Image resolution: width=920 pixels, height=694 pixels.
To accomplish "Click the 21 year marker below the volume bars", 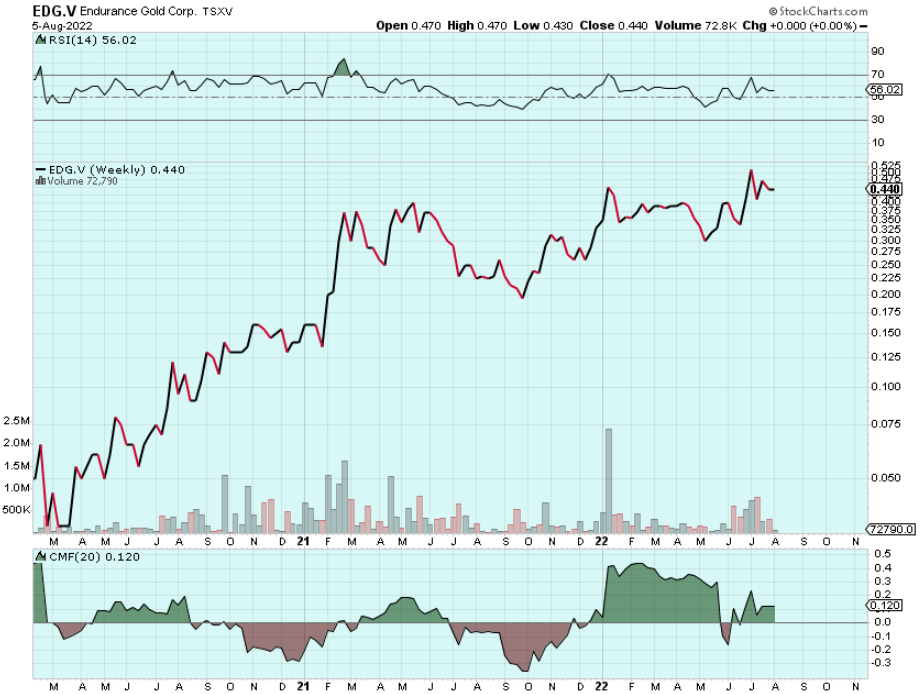I will [x=303, y=541].
